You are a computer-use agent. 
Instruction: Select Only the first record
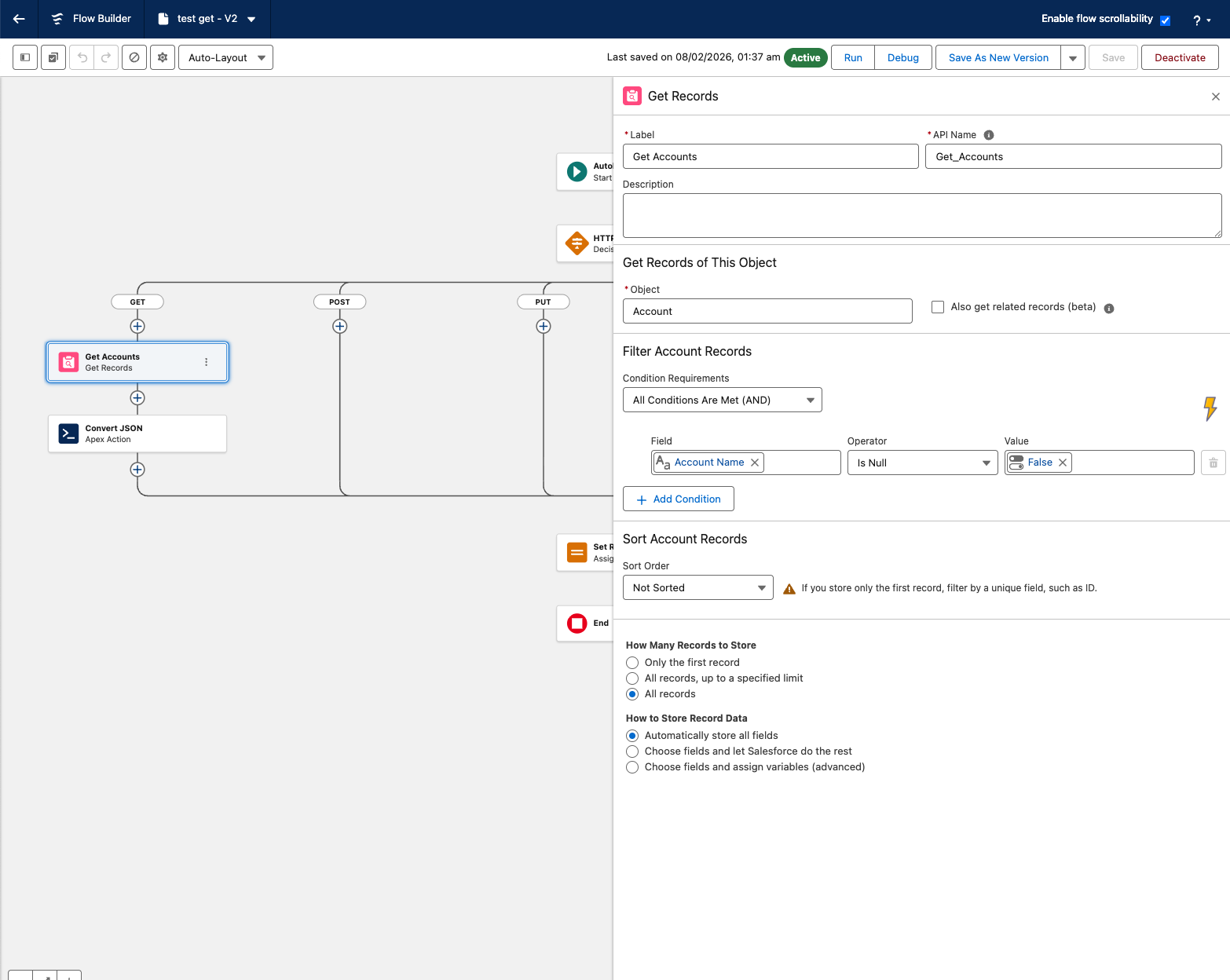pyautogui.click(x=632, y=663)
